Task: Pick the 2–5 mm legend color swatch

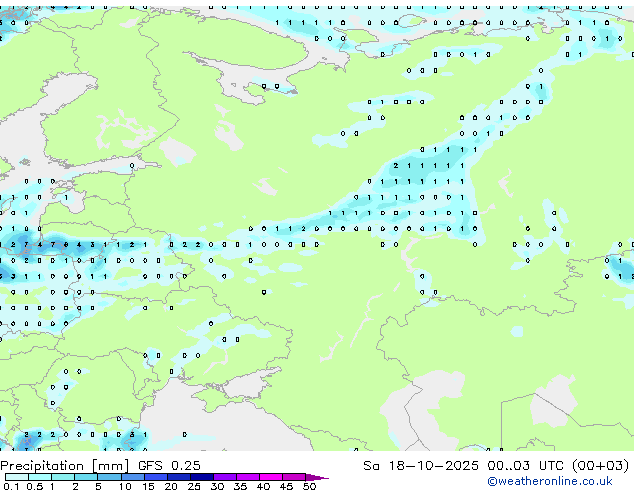Action: point(86,477)
